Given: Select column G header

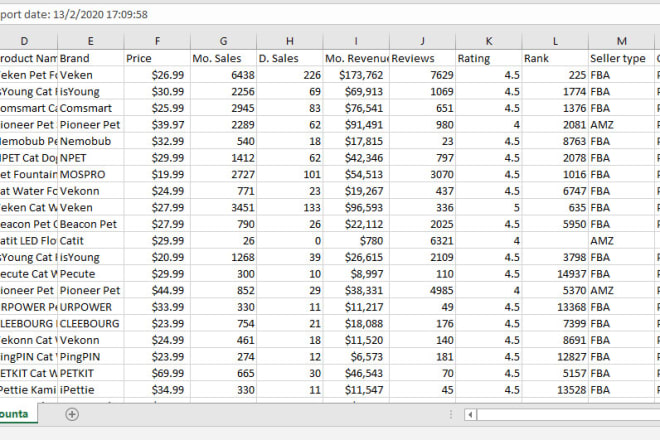Looking at the screenshot, I should [x=224, y=41].
